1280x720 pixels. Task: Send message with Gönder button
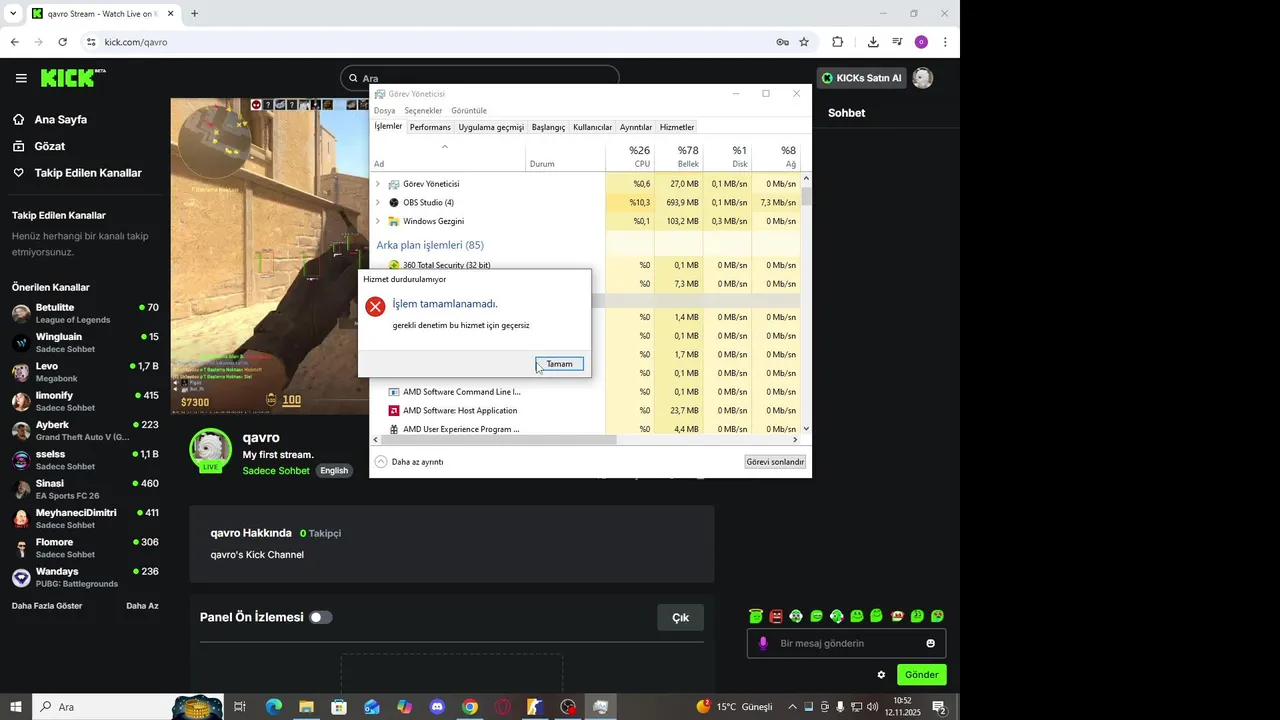click(921, 675)
